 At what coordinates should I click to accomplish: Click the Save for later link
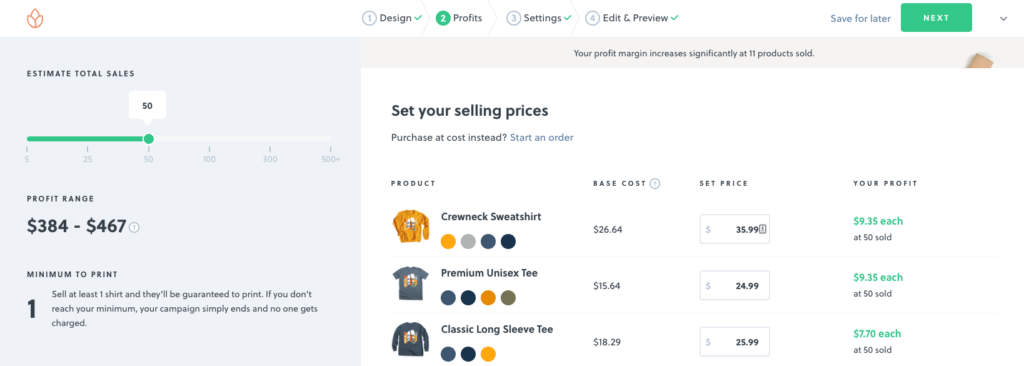[860, 18]
